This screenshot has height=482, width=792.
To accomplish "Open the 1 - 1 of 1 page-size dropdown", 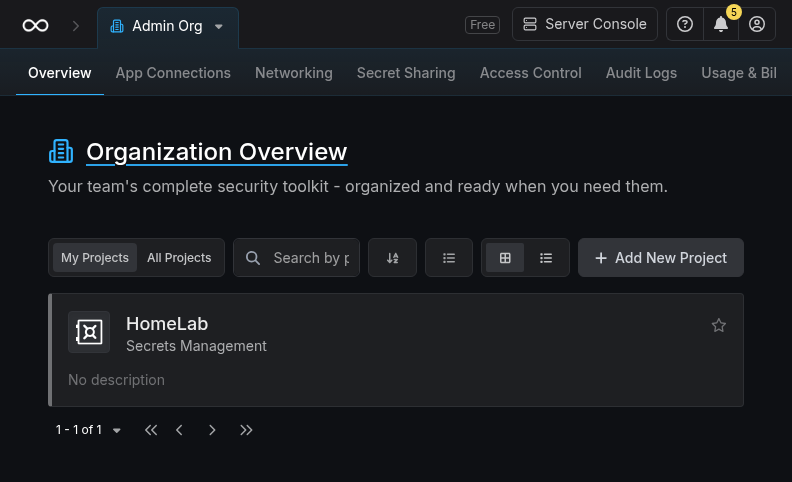I will pos(88,430).
